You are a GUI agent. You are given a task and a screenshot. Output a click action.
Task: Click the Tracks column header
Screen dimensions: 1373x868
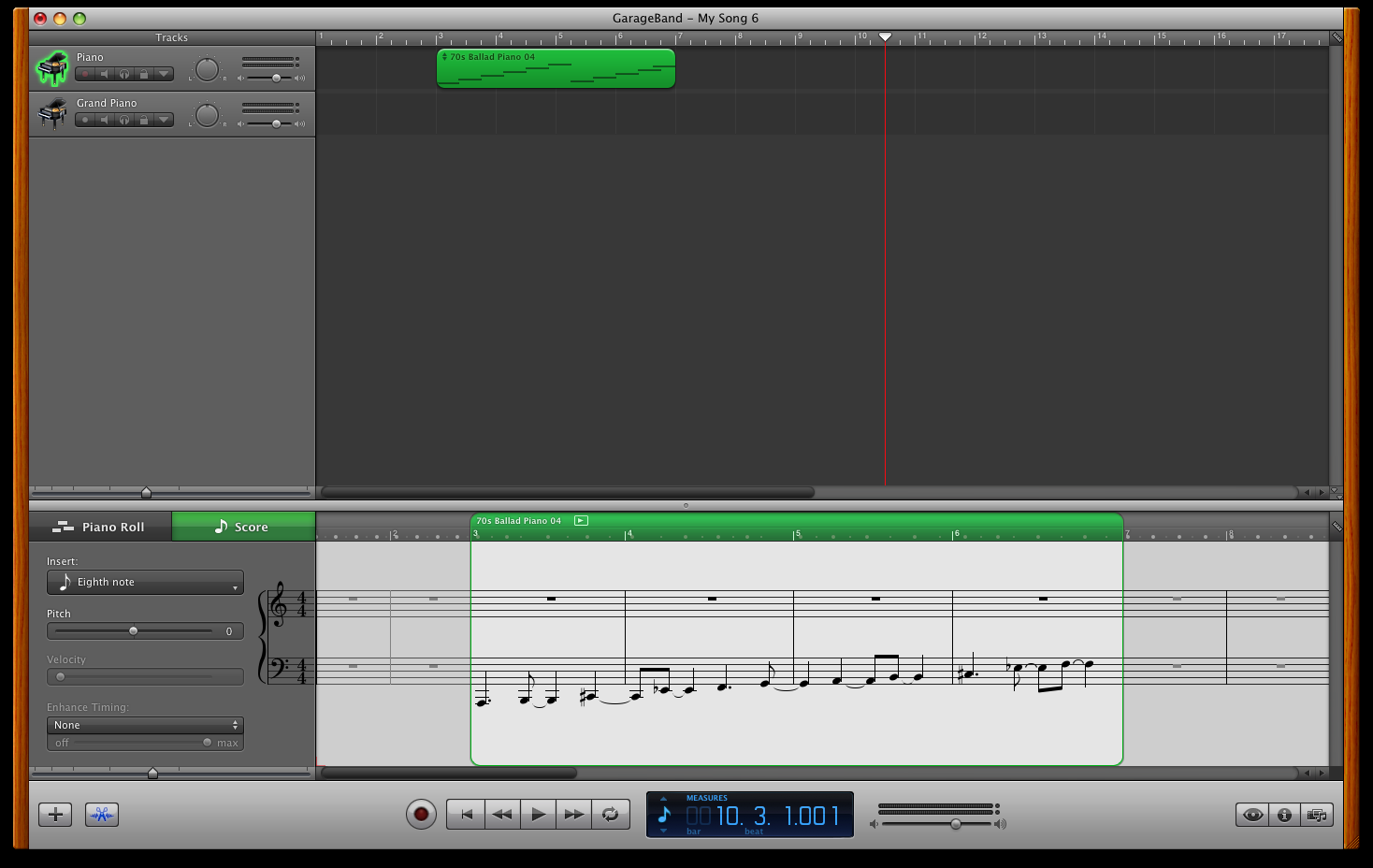point(172,37)
